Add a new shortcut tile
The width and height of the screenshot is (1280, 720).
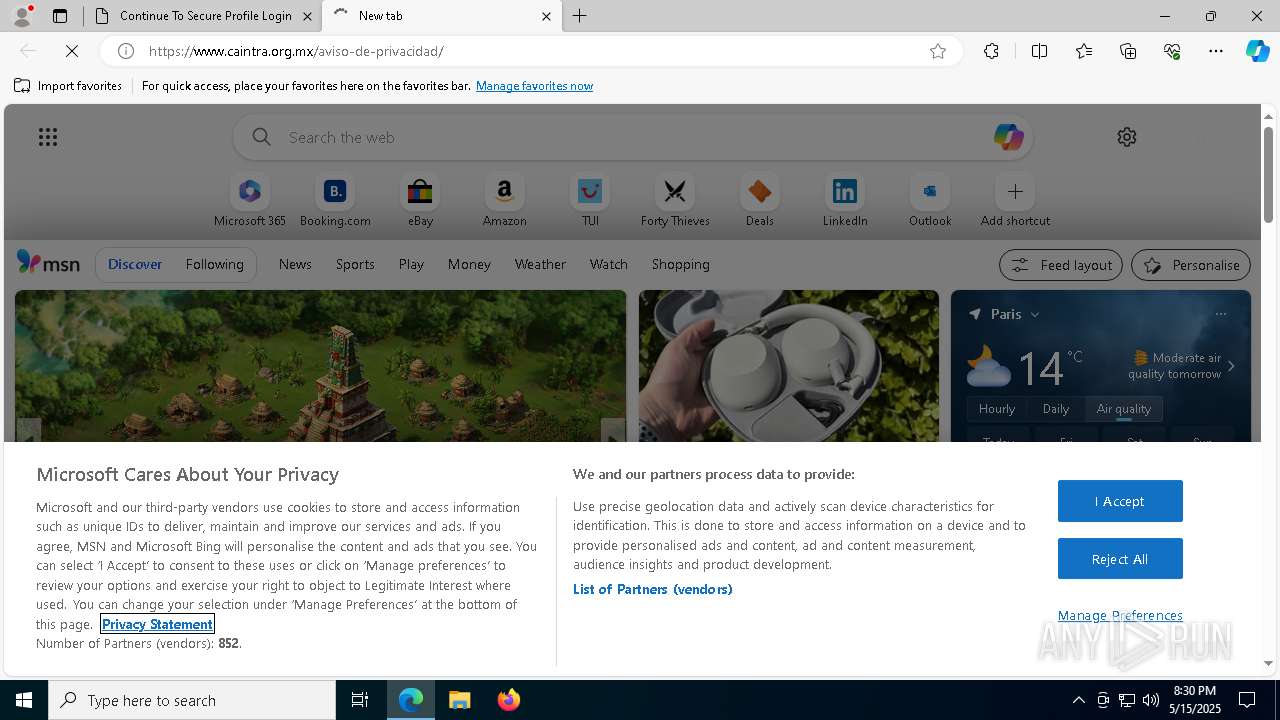pos(1015,201)
